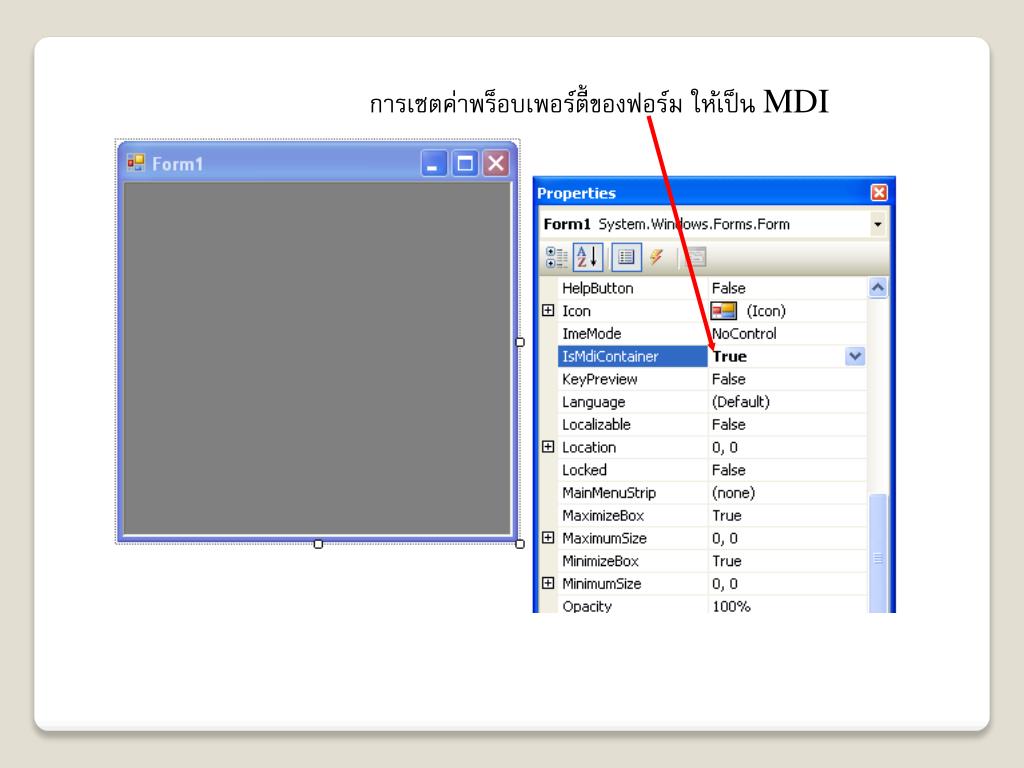Image resolution: width=1024 pixels, height=768 pixels.
Task: Open the Property Pages icon
Action: click(x=696, y=257)
